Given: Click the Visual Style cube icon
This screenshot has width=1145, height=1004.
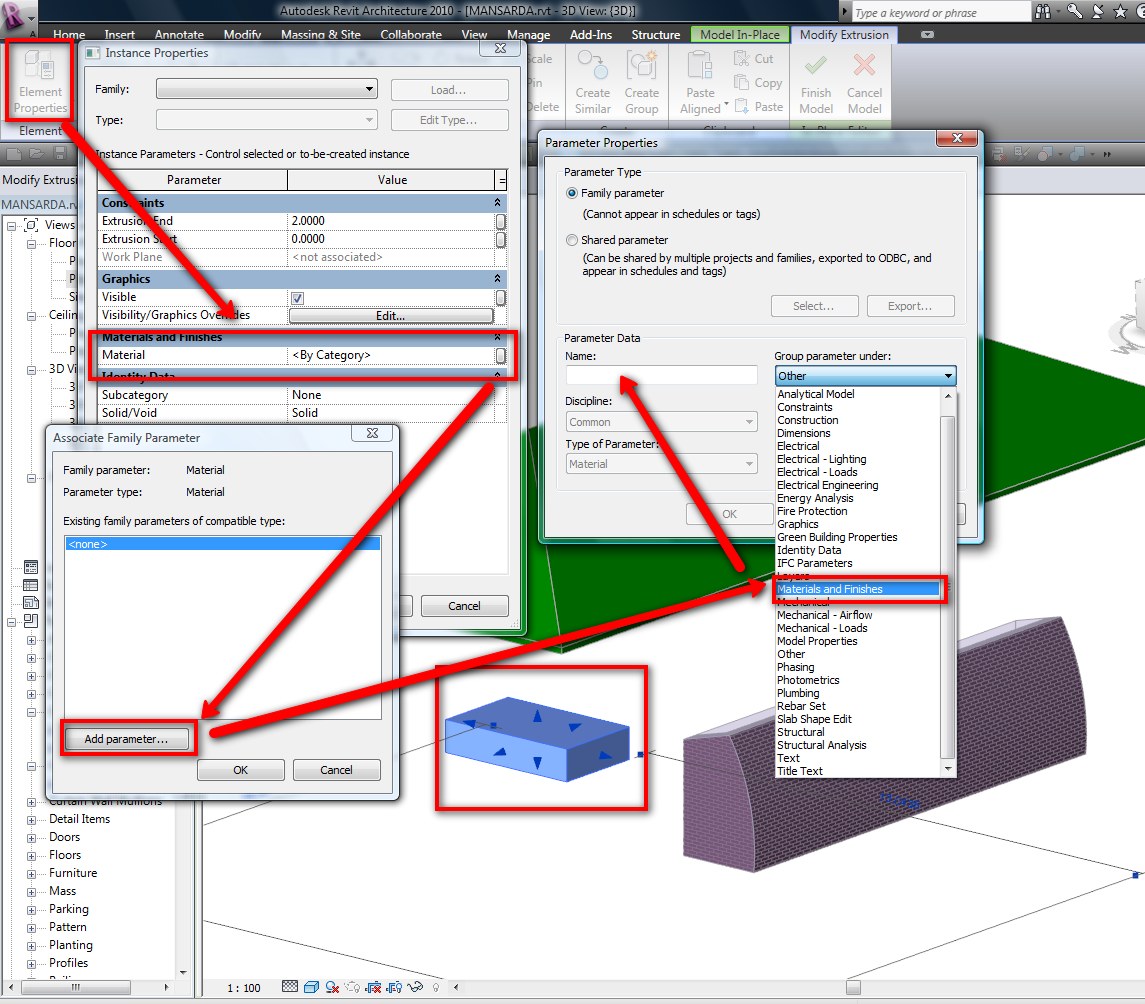Looking at the screenshot, I should [x=311, y=987].
